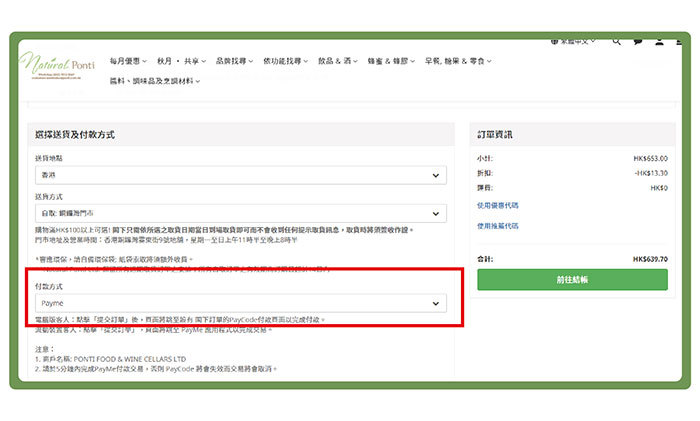Open the 送貨地點 dropdown showing 香港
Viewport: 700px width, 421px height.
point(239,176)
